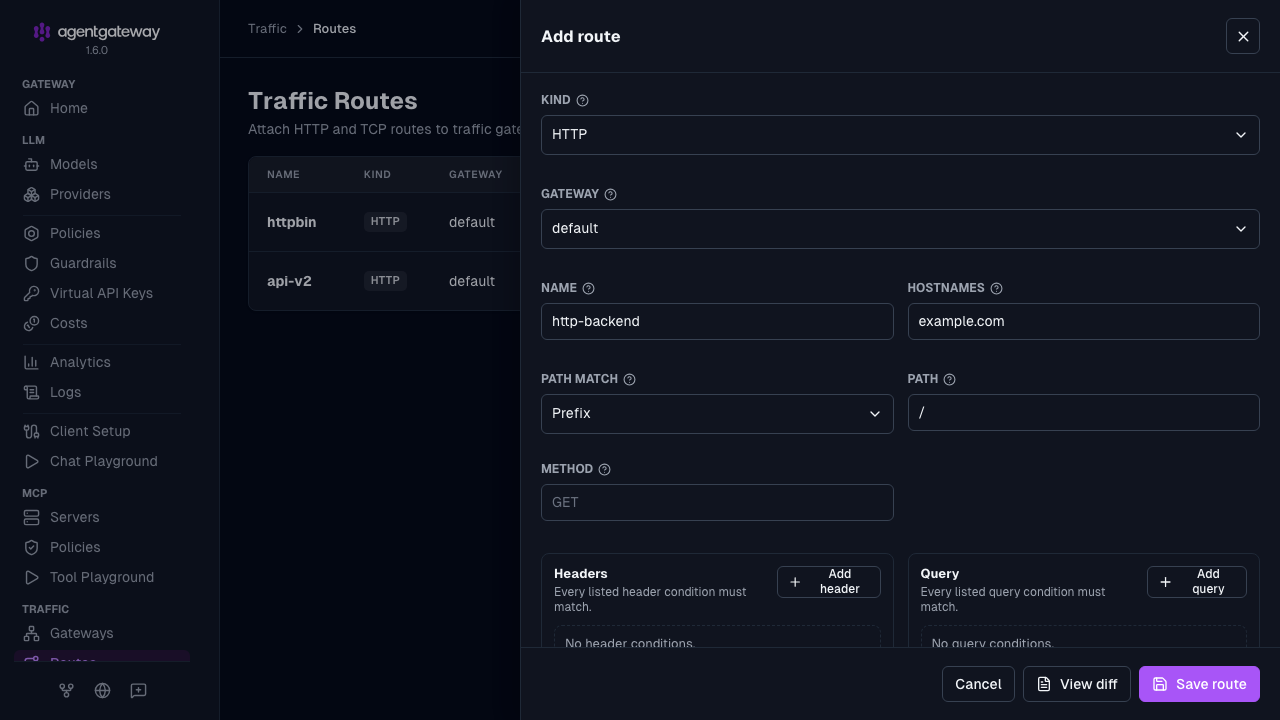Image resolution: width=1280 pixels, height=720 pixels.
Task: Go to Guardrails in the sidebar
Action: pyautogui.click(x=101, y=263)
